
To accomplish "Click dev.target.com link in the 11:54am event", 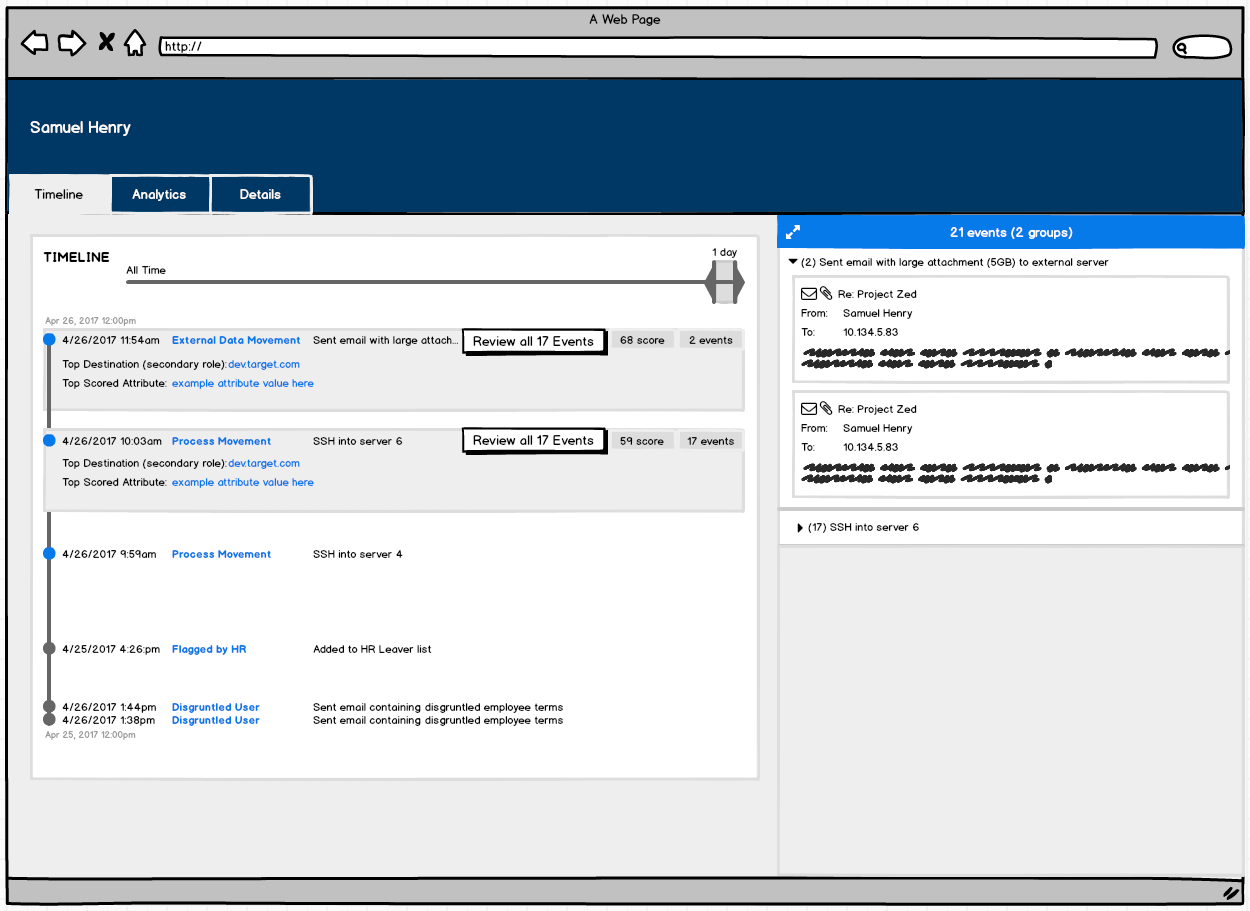I will [x=264, y=364].
